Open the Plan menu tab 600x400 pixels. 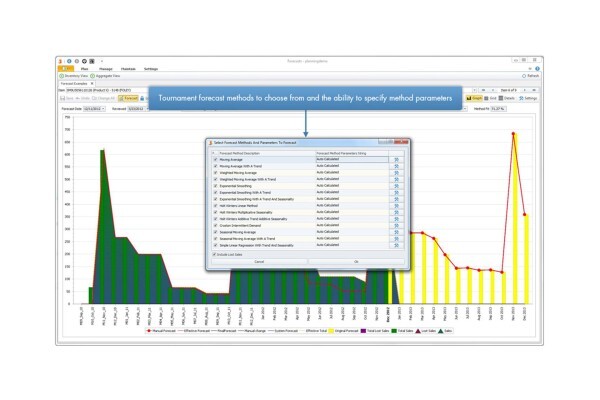(x=85, y=69)
